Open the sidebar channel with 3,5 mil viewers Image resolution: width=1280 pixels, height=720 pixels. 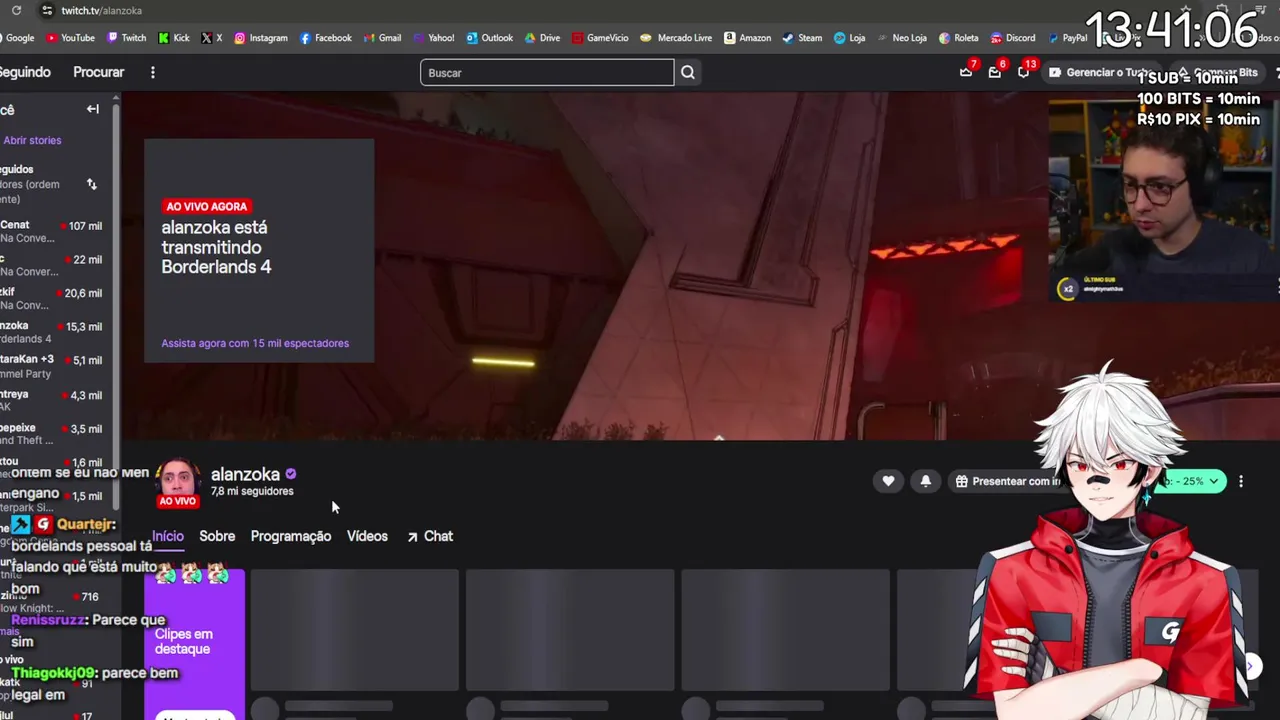tap(52, 434)
